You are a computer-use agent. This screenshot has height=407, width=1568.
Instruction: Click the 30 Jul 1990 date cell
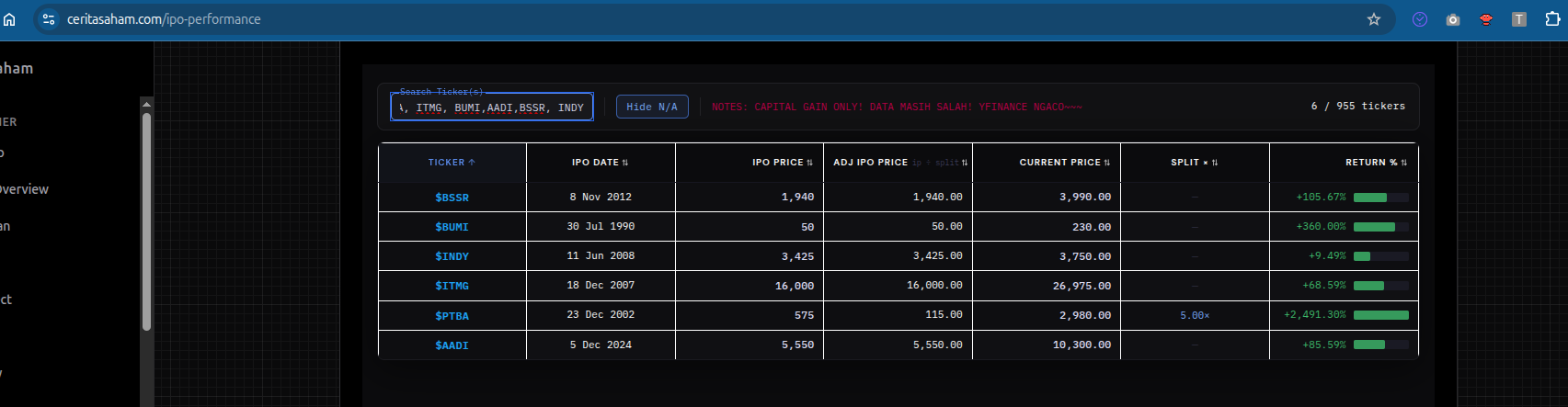pos(601,226)
